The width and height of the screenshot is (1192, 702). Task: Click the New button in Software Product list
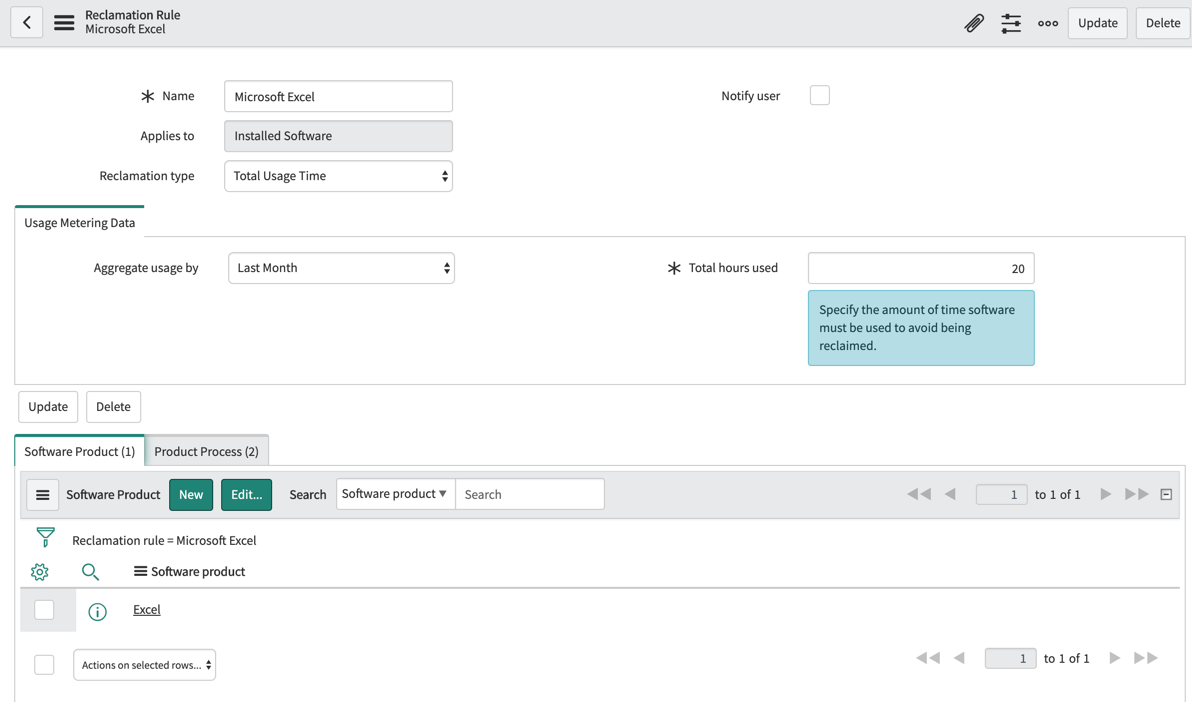(191, 494)
